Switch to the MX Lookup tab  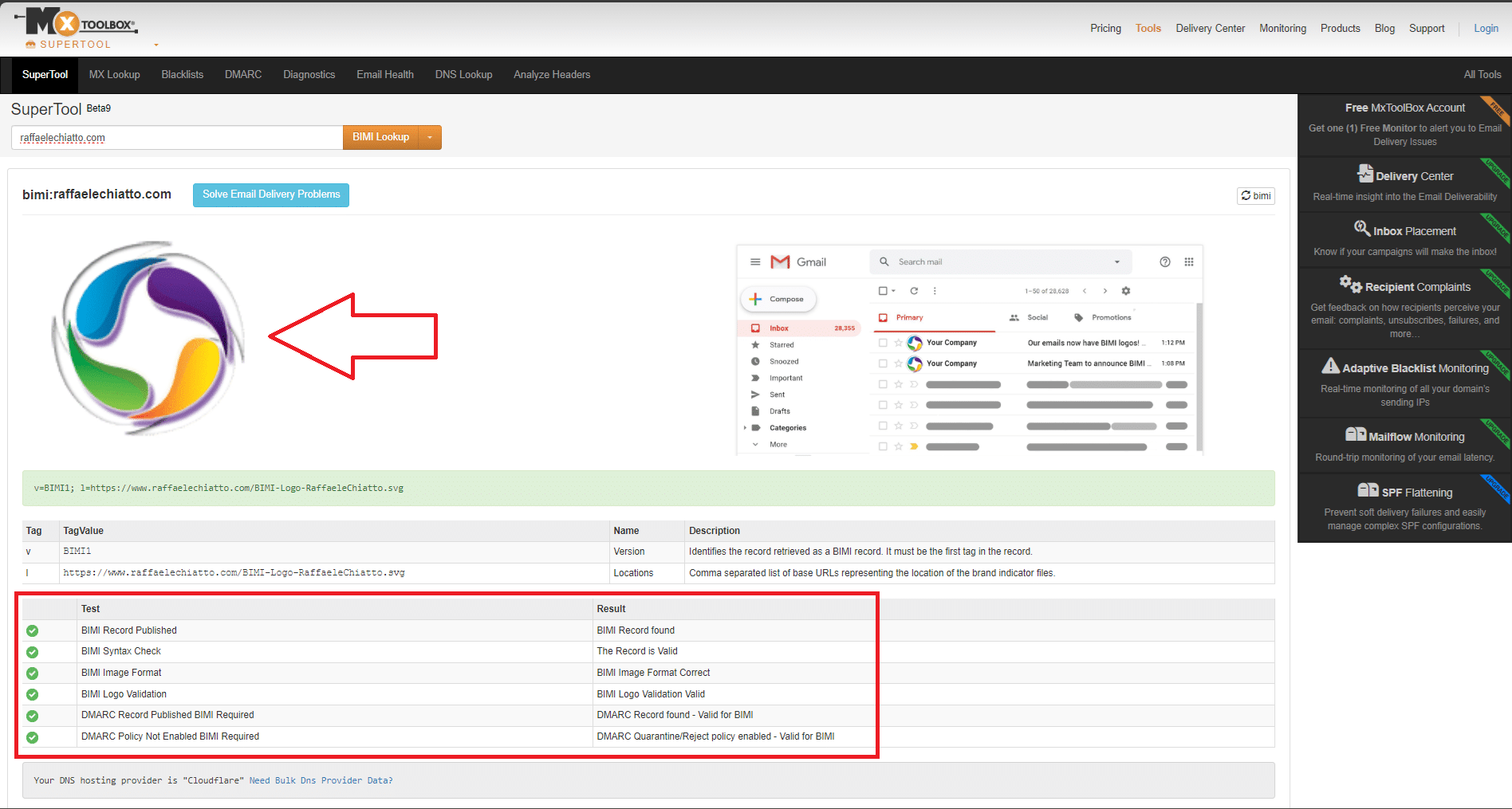[114, 75]
